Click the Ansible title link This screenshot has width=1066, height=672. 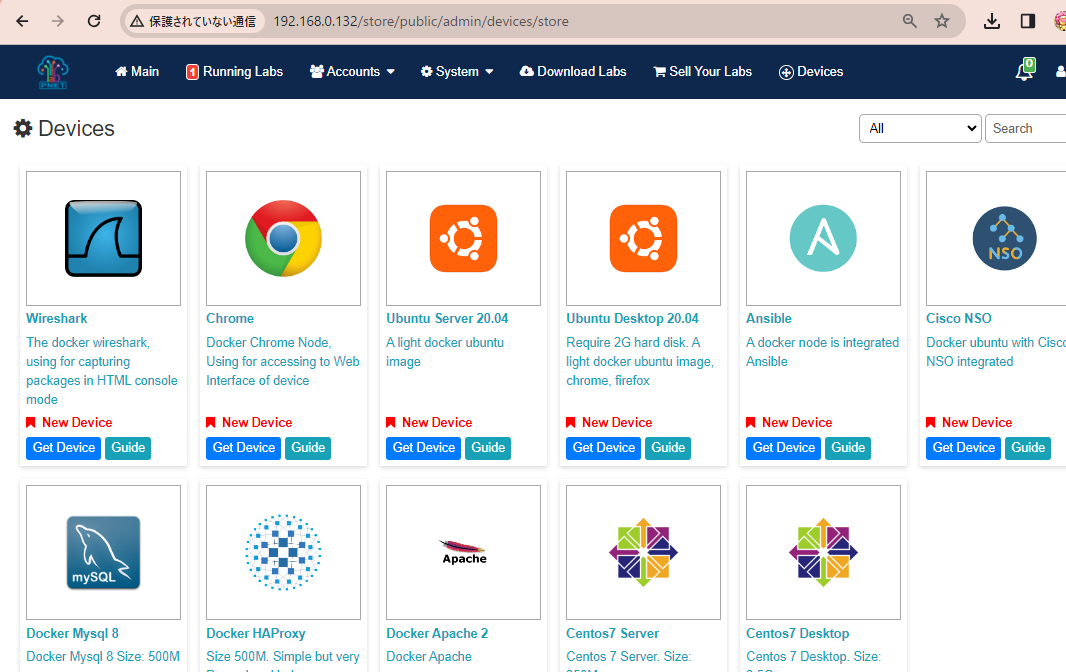tap(769, 318)
